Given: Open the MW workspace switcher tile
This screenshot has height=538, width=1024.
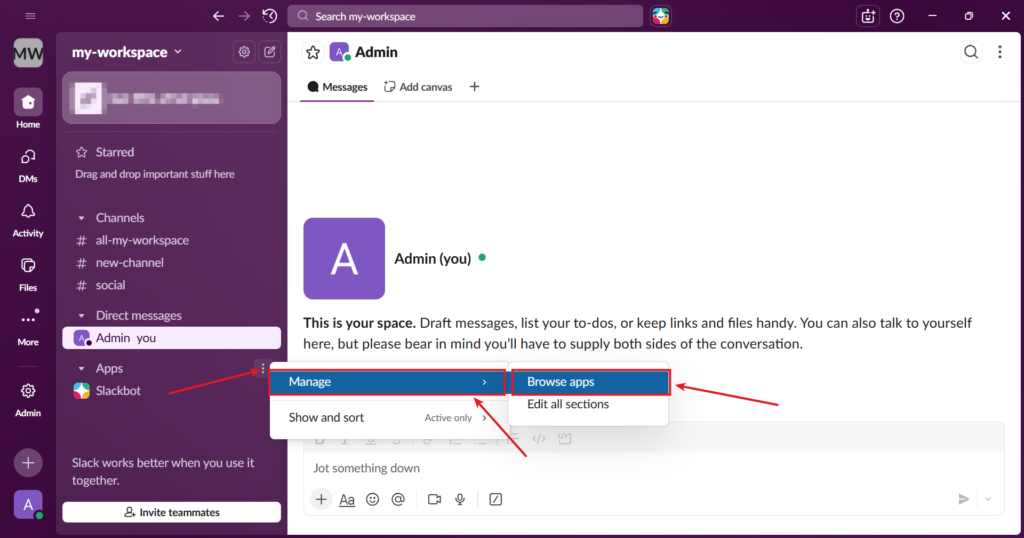Looking at the screenshot, I should click(x=28, y=53).
